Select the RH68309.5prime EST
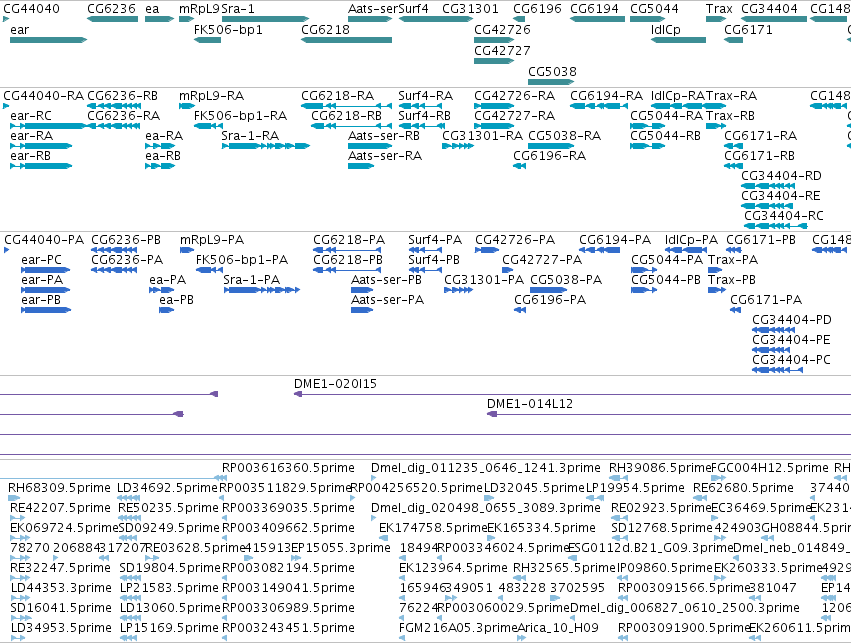The width and height of the screenshot is (851, 643). (14, 498)
